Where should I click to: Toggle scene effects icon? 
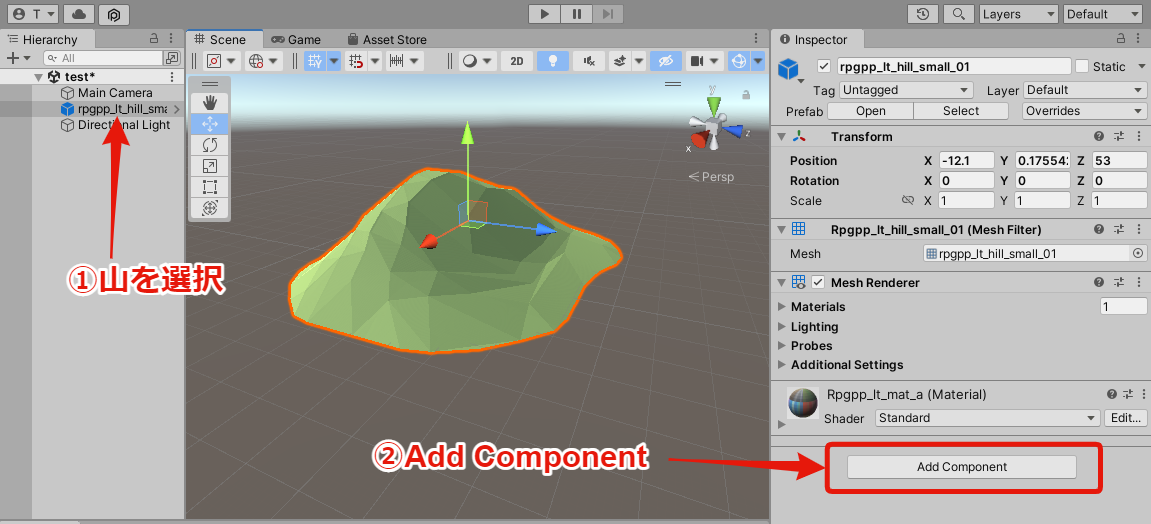620,62
